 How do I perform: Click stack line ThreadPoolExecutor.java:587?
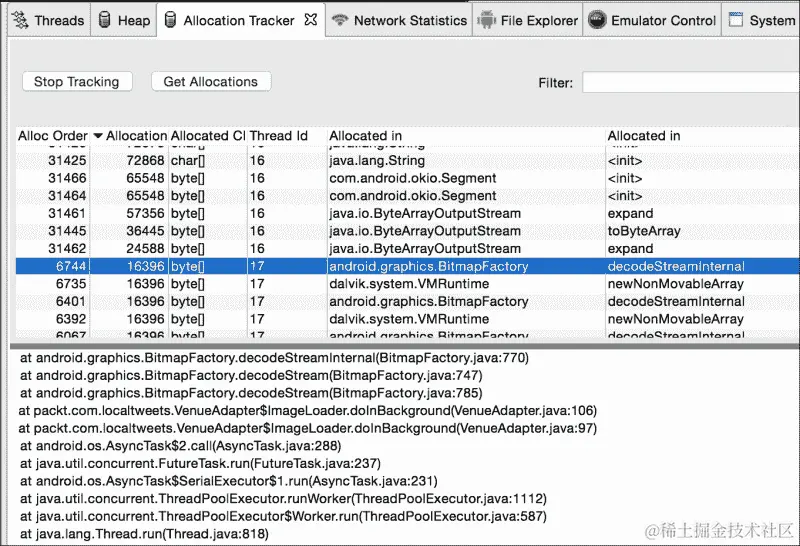tap(283, 516)
